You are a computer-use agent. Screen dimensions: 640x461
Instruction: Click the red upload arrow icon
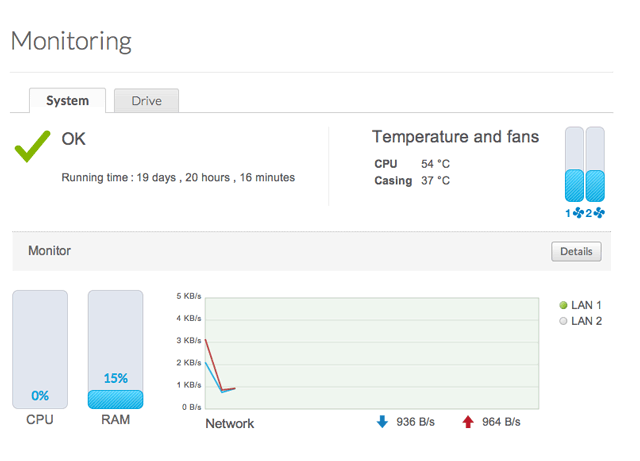[467, 422]
